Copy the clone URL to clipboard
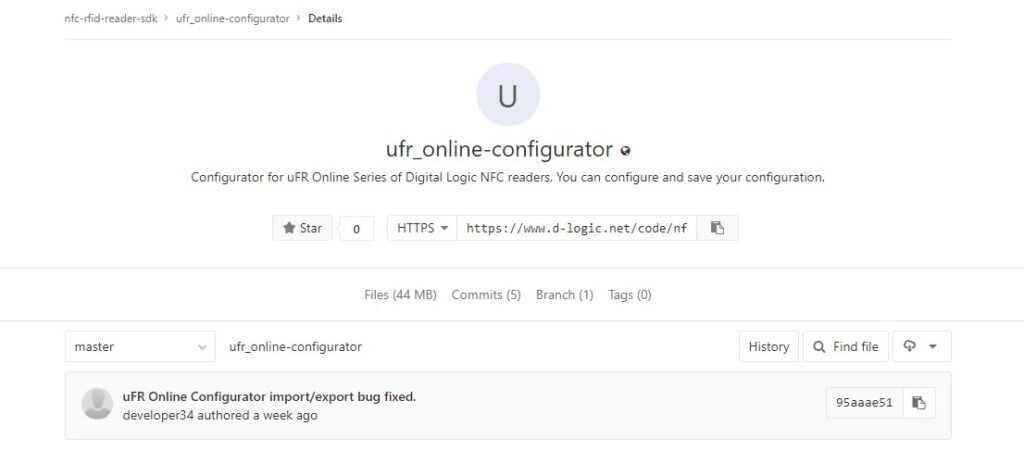This screenshot has height=451, width=1024. click(x=718, y=228)
